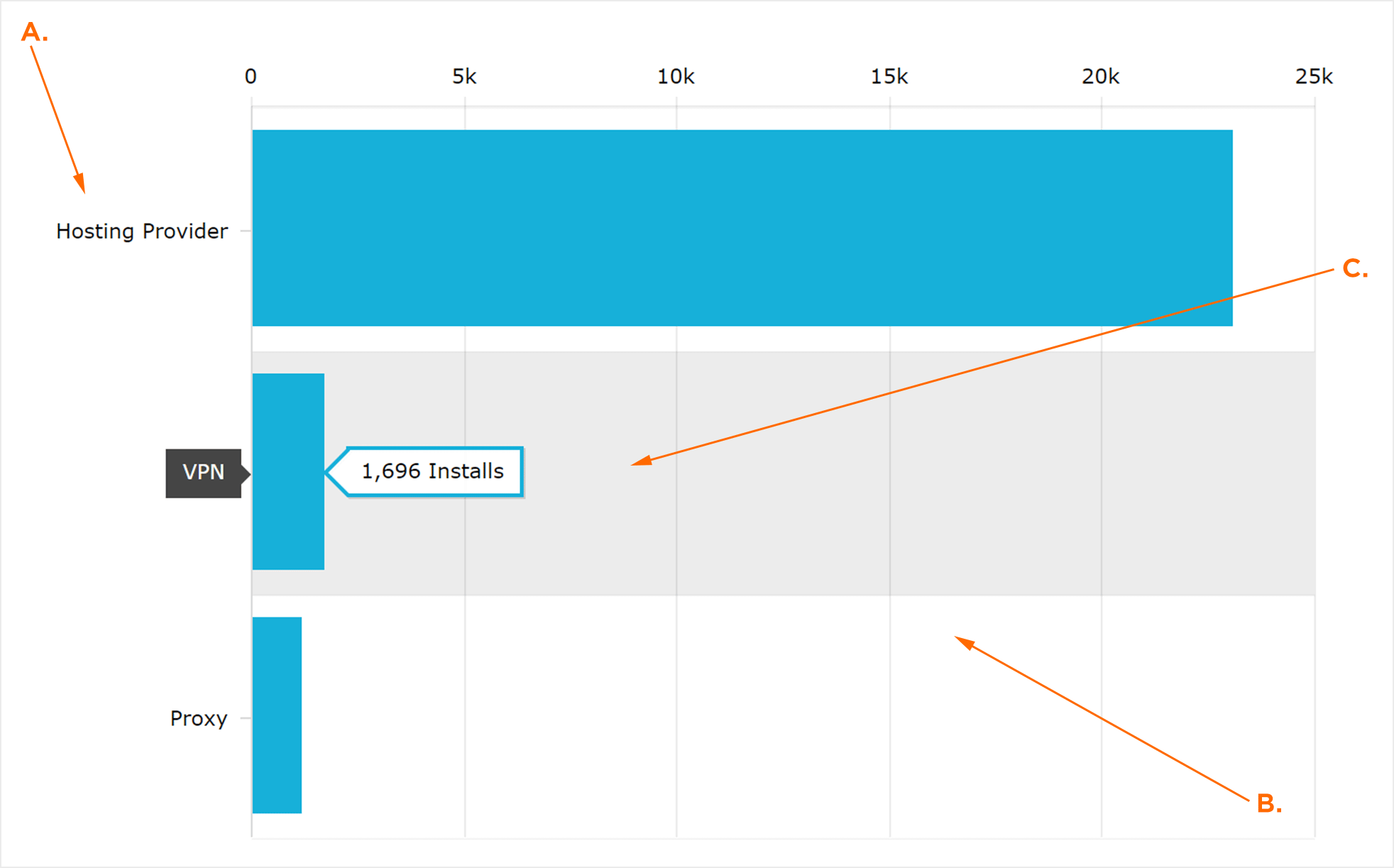Click the Hosting Provider bar
Image resolution: width=1394 pixels, height=868 pixels.
(742, 228)
